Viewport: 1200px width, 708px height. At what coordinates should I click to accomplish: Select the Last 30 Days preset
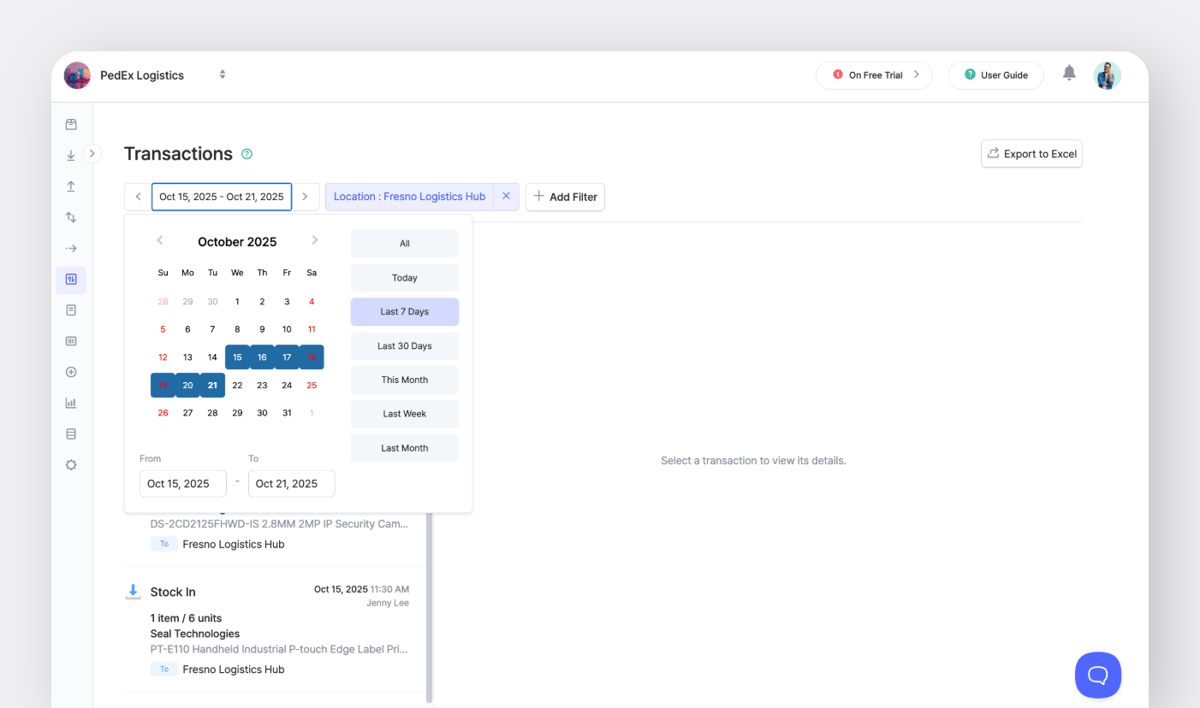404,346
